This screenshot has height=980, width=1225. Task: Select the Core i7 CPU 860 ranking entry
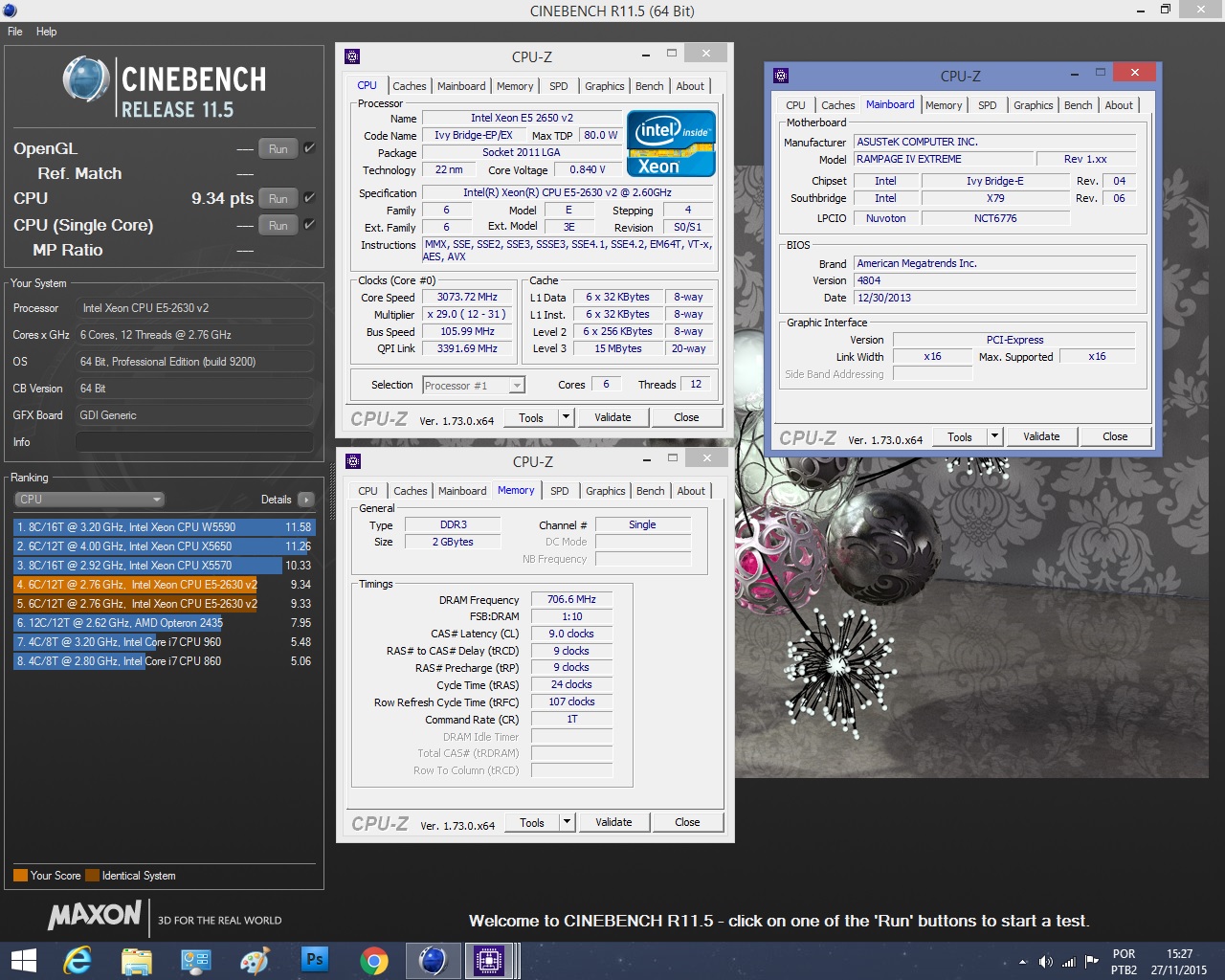point(164,661)
